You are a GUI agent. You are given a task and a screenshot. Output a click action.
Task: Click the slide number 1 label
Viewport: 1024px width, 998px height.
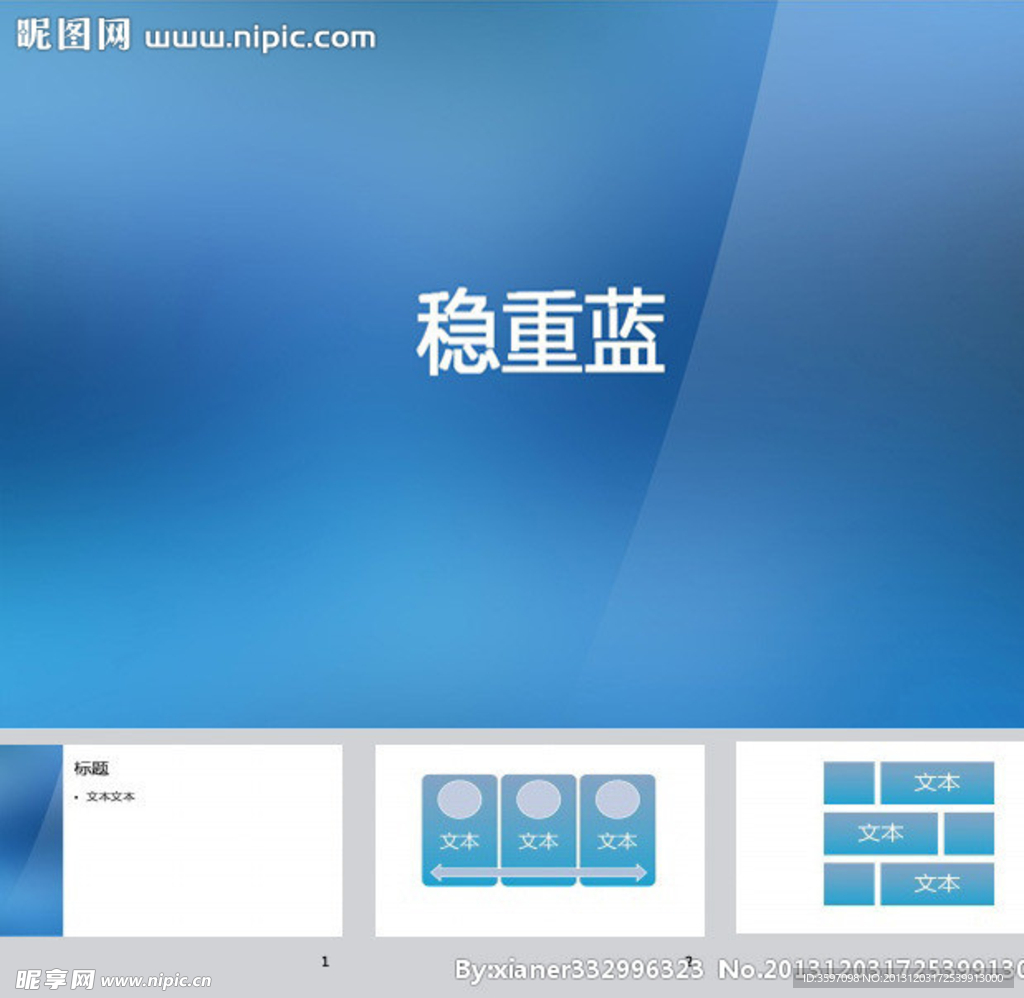point(325,961)
